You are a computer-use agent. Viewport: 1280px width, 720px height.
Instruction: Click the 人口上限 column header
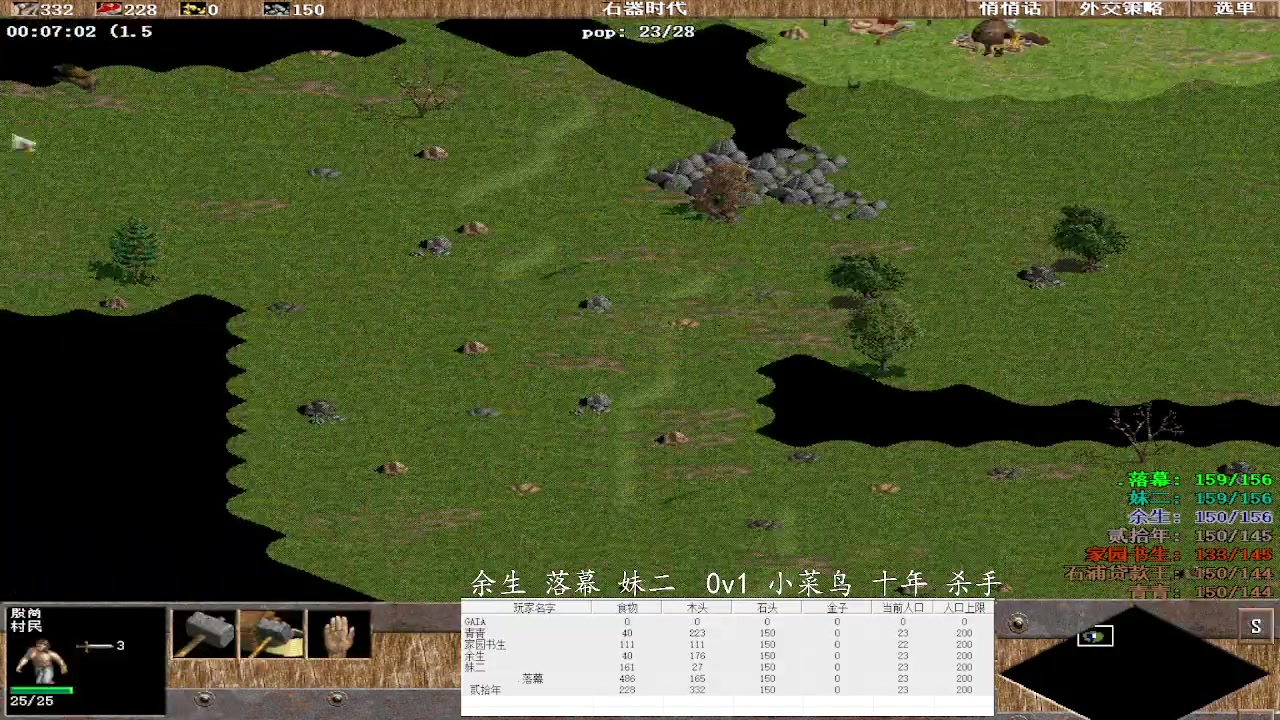(964, 608)
